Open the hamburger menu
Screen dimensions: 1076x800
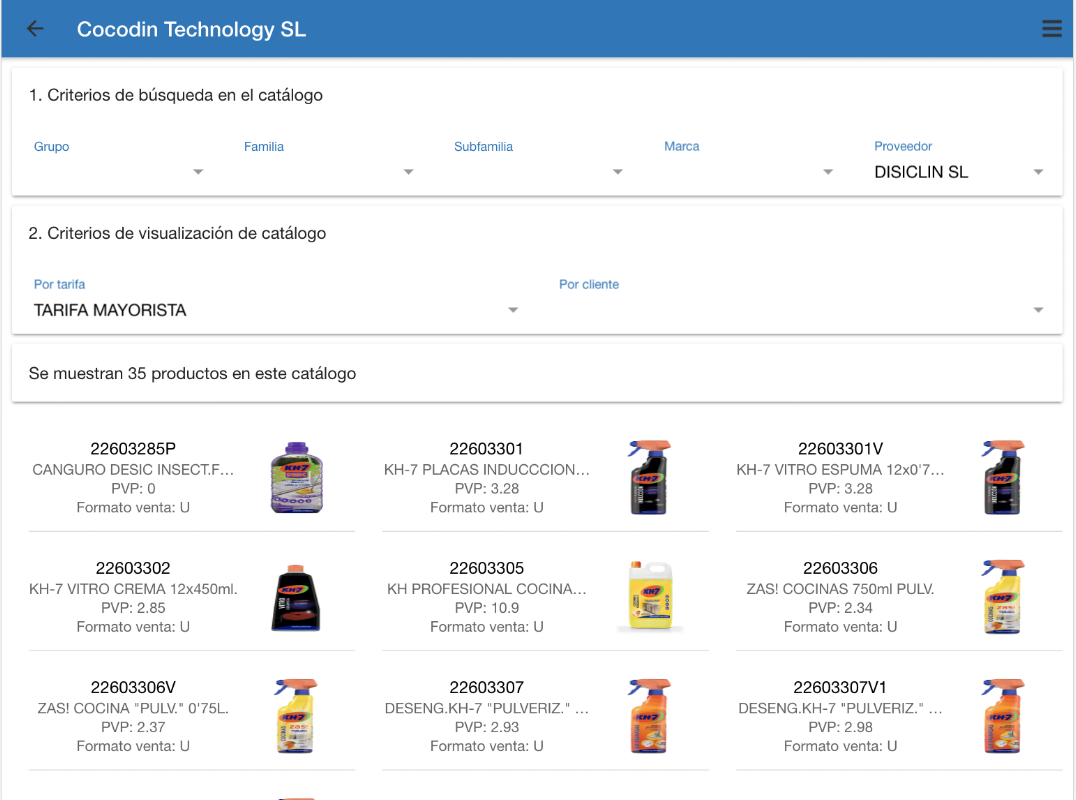(1051, 29)
